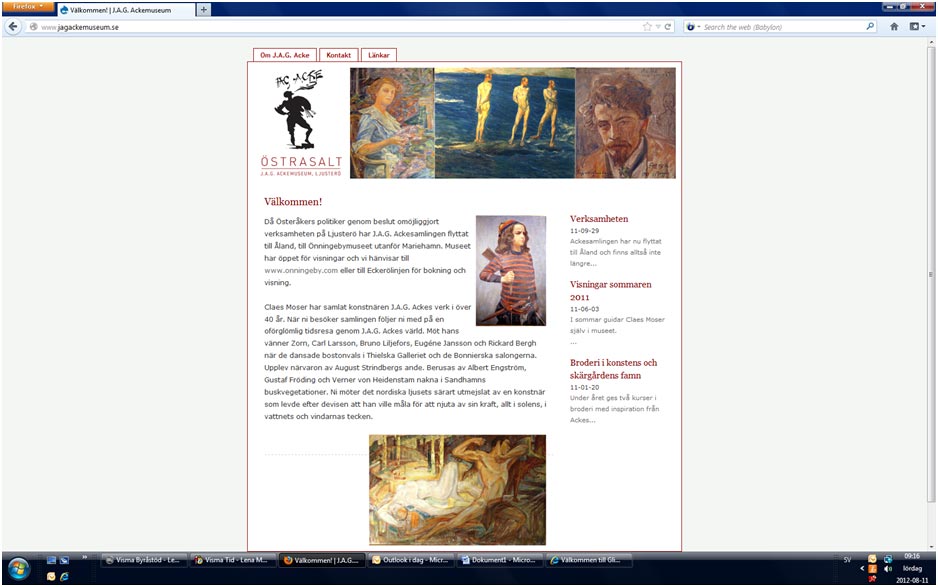Select the Välkommen! J.A.G. Ackemuseum browser tab

pyautogui.click(x=126, y=10)
